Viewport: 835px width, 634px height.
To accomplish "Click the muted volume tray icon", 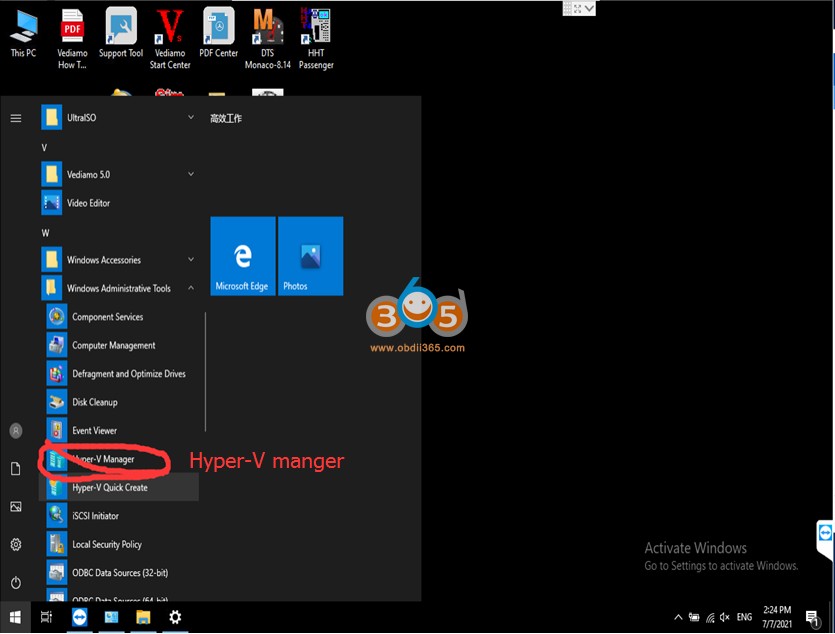I will [724, 617].
